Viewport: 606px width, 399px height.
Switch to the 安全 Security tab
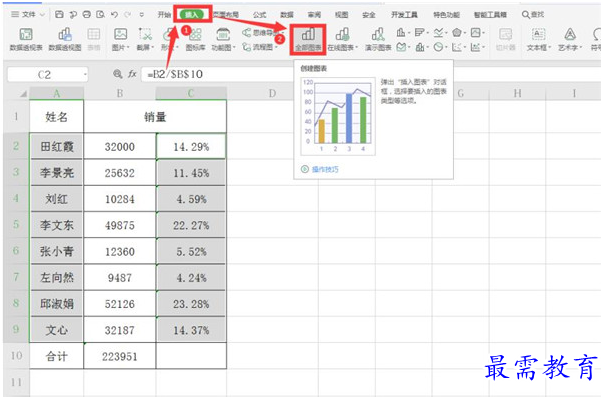[x=369, y=15]
